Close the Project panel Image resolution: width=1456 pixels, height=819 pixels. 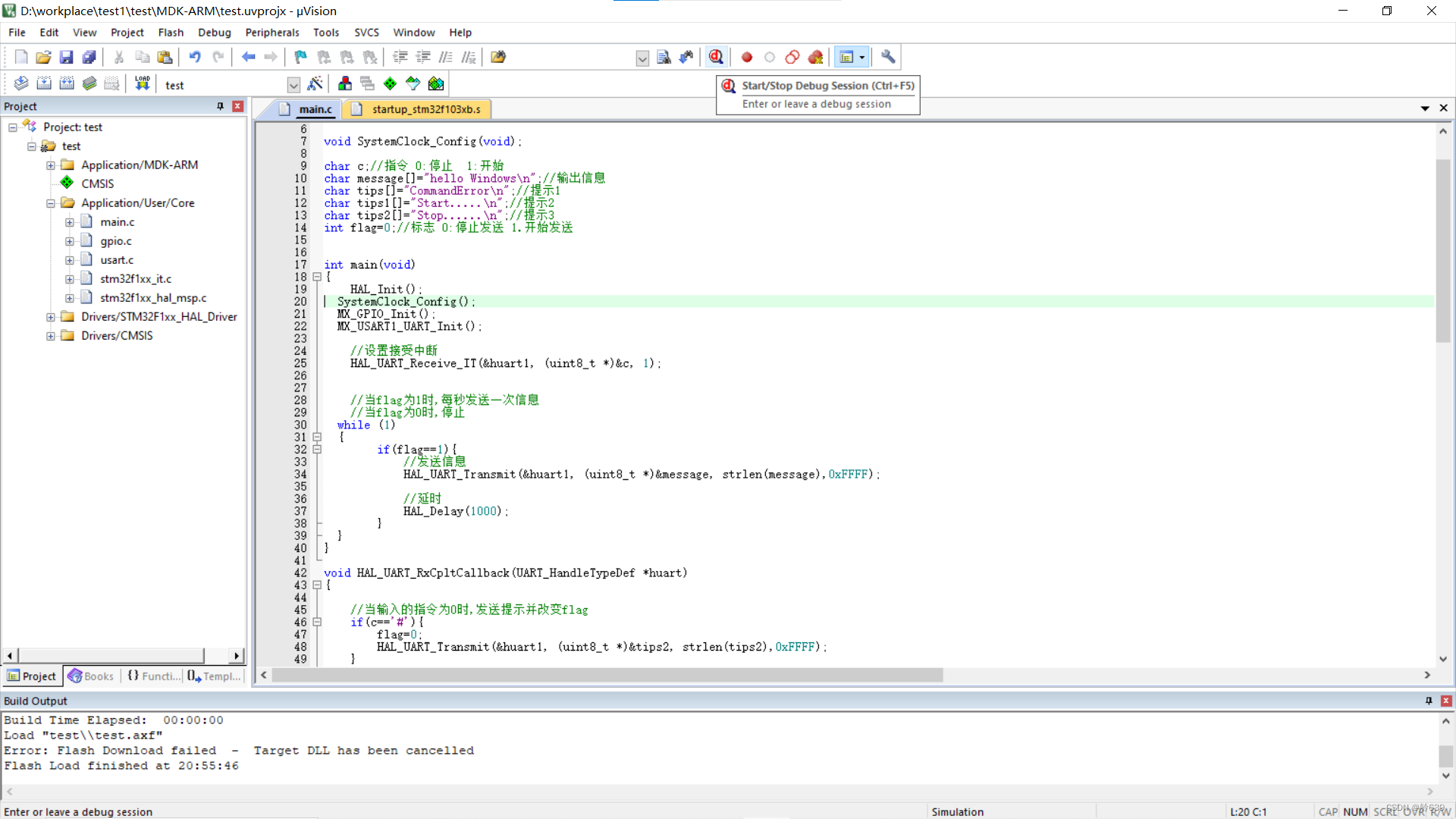coord(237,106)
